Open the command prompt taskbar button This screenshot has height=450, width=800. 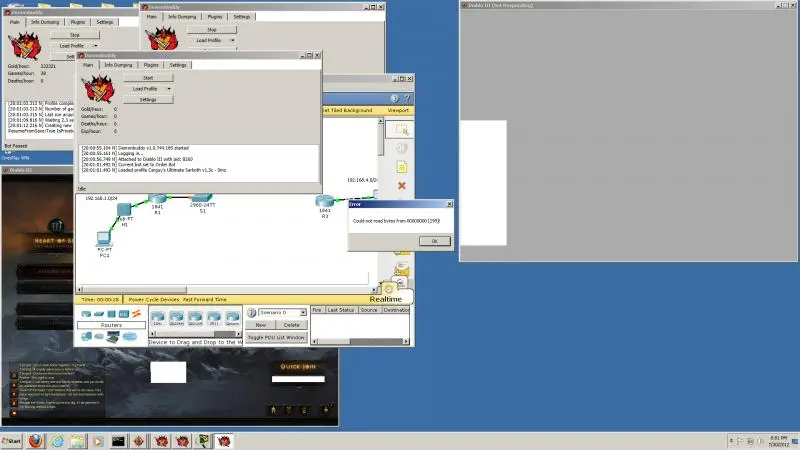pos(118,441)
